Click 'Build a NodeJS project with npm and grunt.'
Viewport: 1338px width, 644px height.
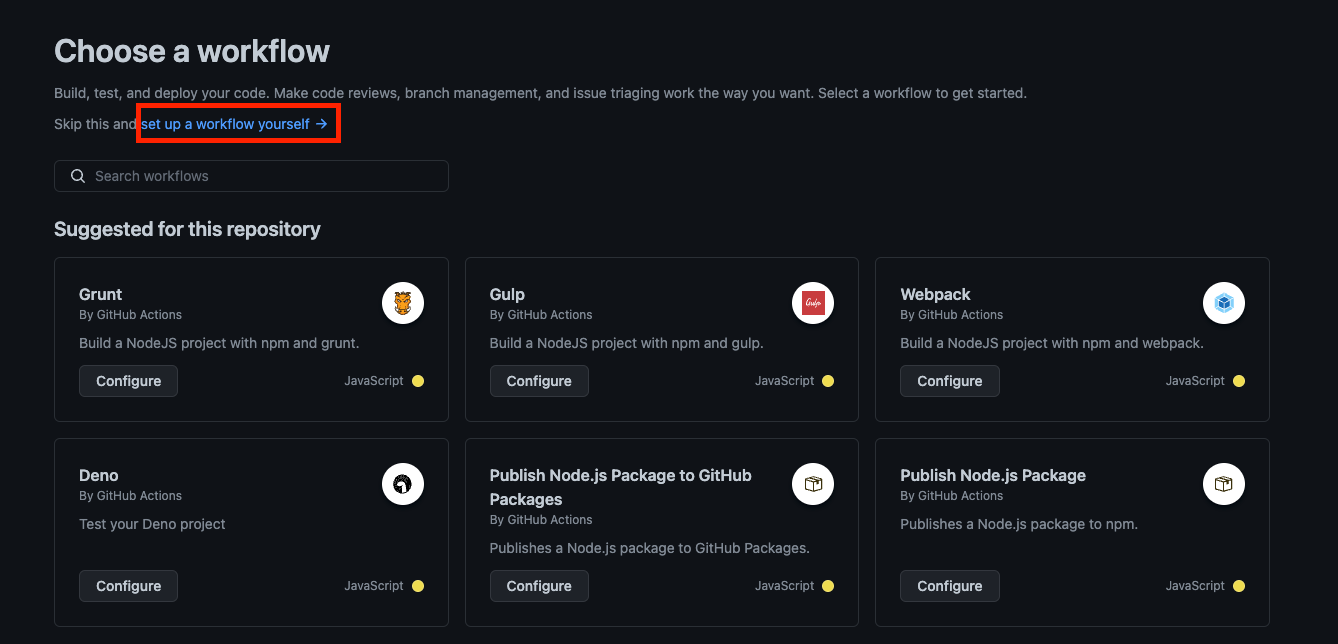219,343
